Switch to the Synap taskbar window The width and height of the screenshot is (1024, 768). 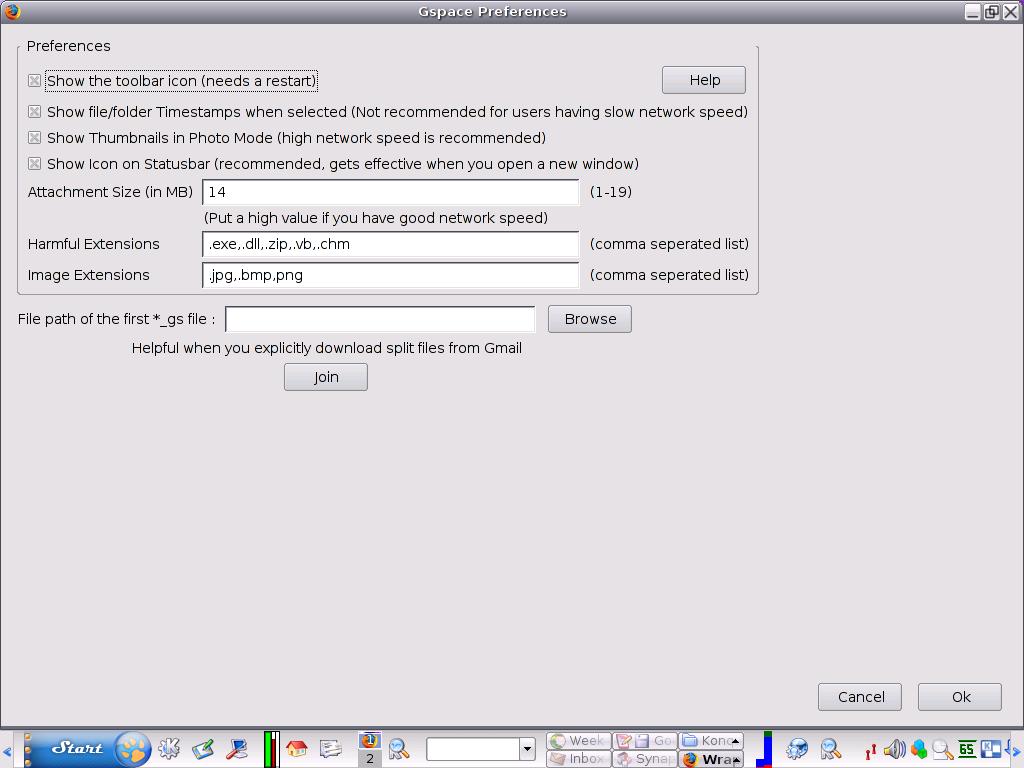point(645,759)
